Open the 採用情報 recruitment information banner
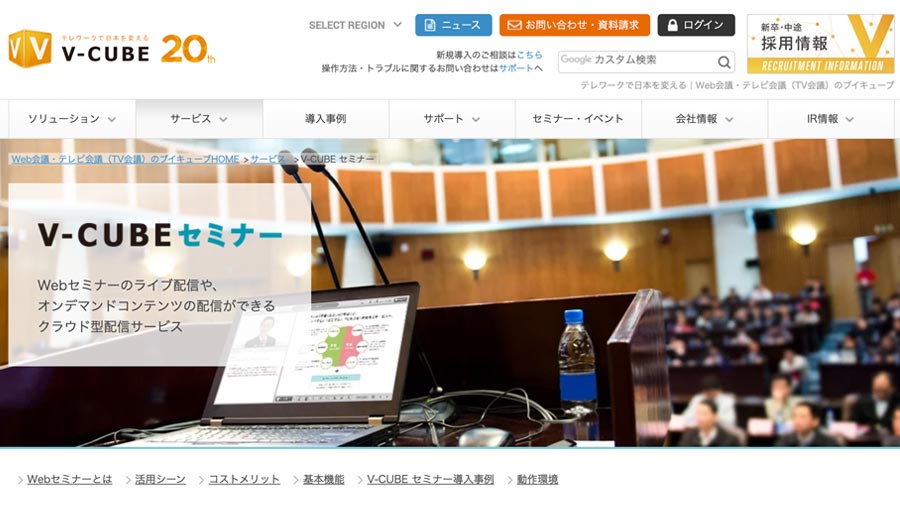The image size is (900, 525). point(821,44)
